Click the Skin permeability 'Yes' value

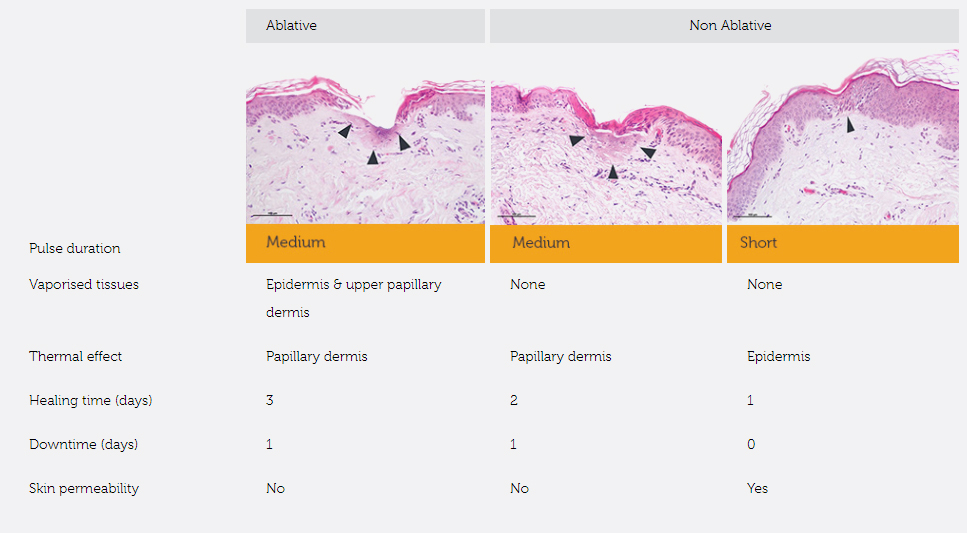pos(758,488)
